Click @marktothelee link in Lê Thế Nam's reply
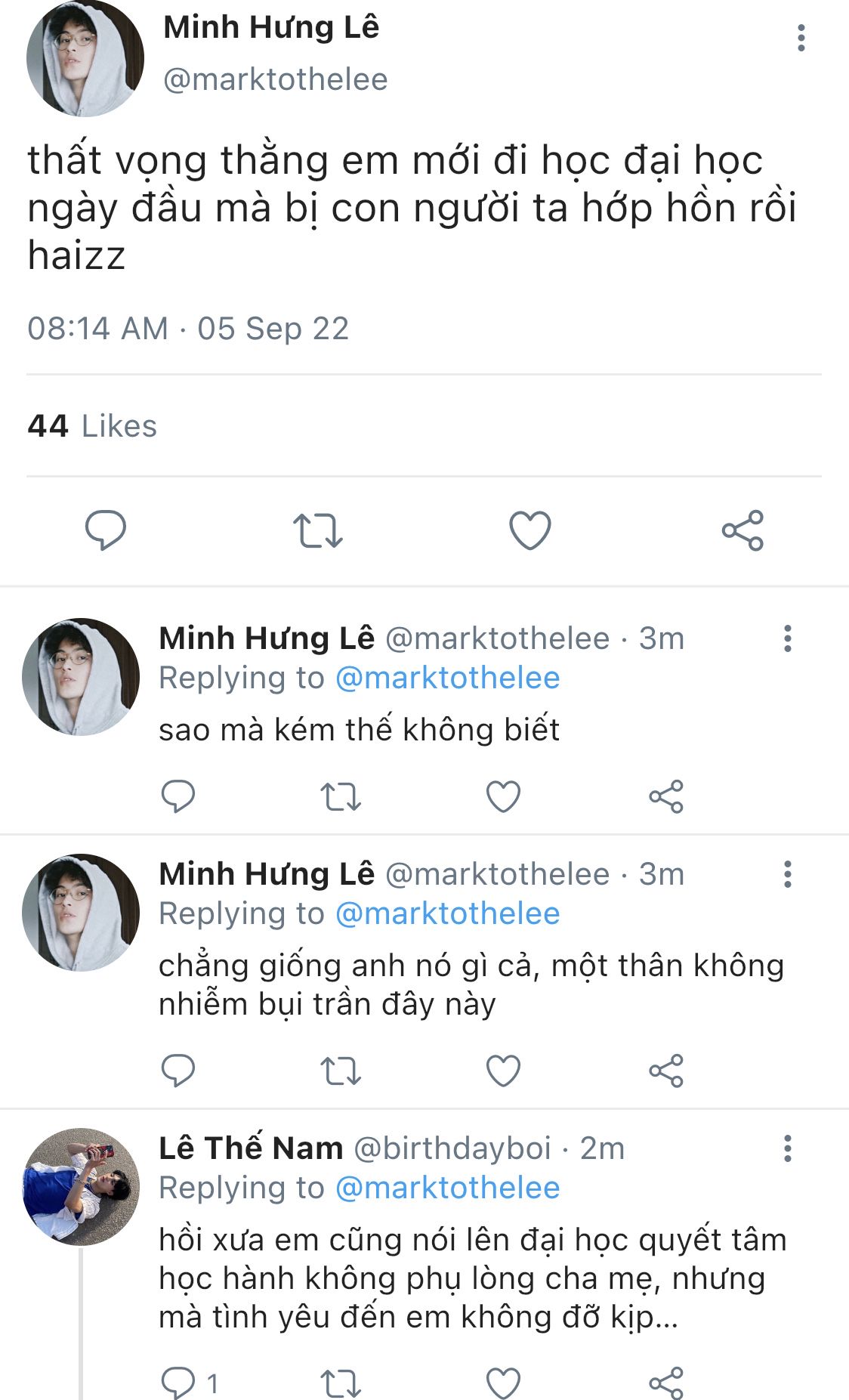 447,1188
